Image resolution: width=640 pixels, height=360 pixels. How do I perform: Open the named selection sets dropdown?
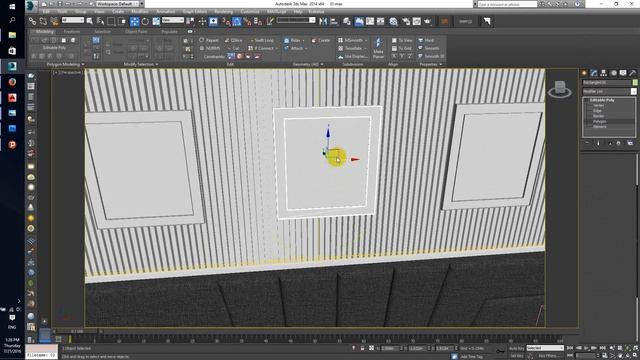pyautogui.click(x=296, y=20)
